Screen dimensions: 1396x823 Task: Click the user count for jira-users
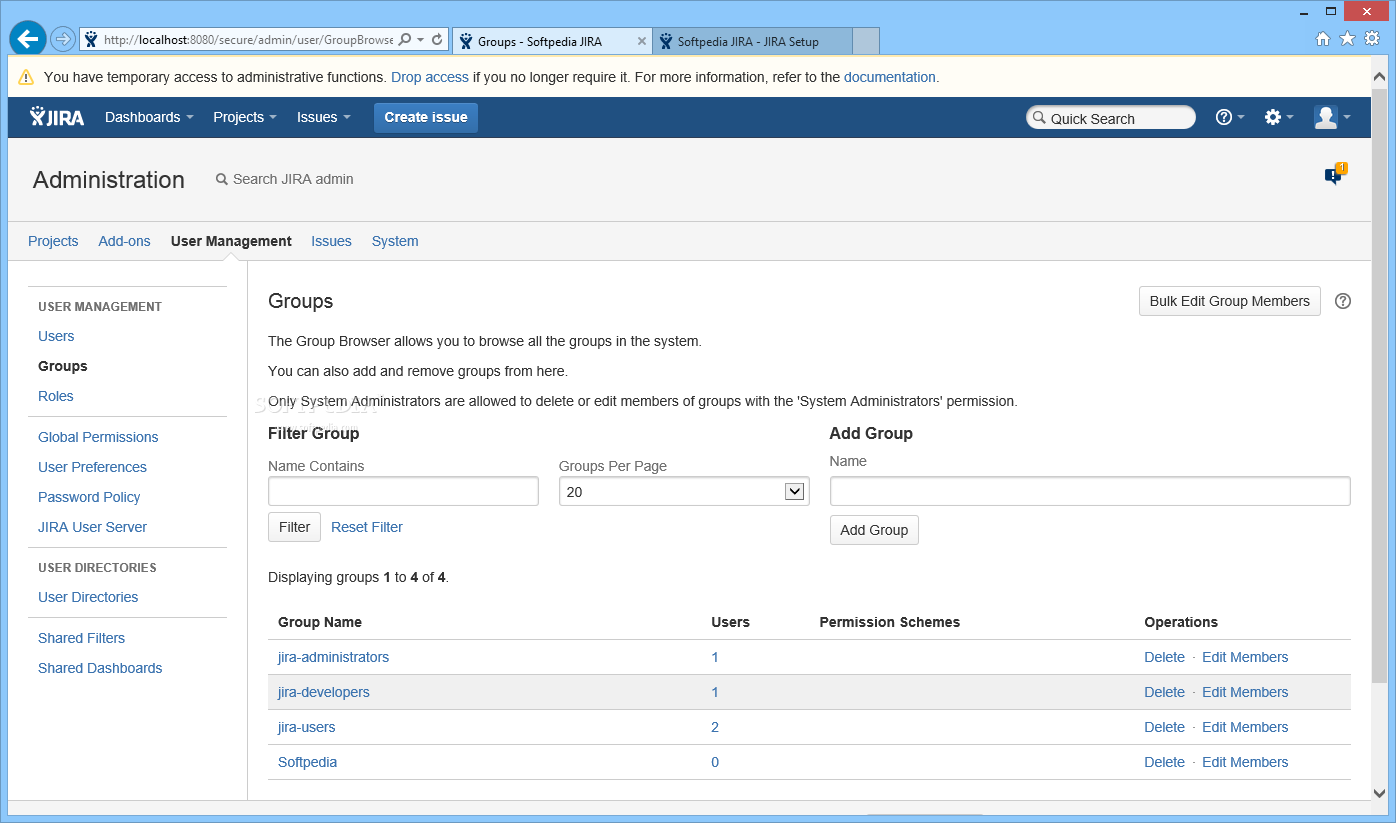(x=715, y=727)
